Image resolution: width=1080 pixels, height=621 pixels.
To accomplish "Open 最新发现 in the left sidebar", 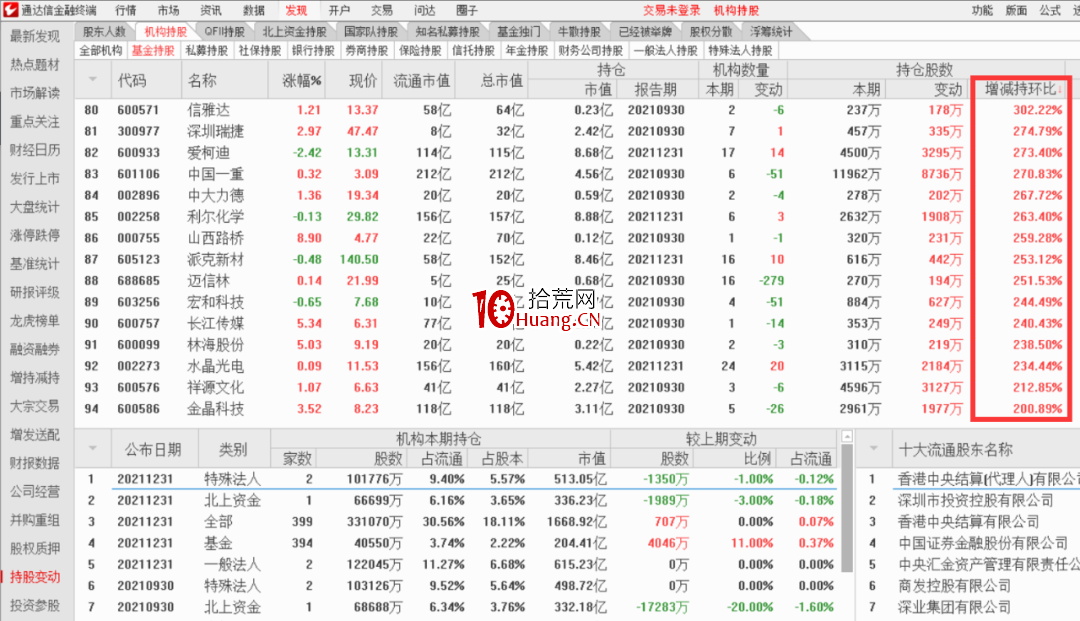I will point(35,36).
